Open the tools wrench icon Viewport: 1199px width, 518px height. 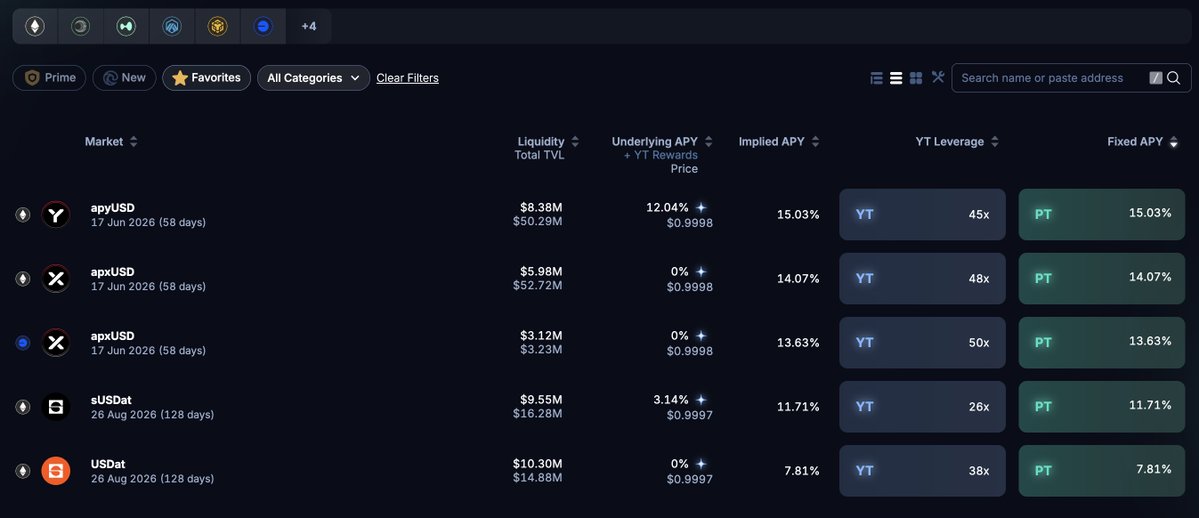[x=938, y=77]
